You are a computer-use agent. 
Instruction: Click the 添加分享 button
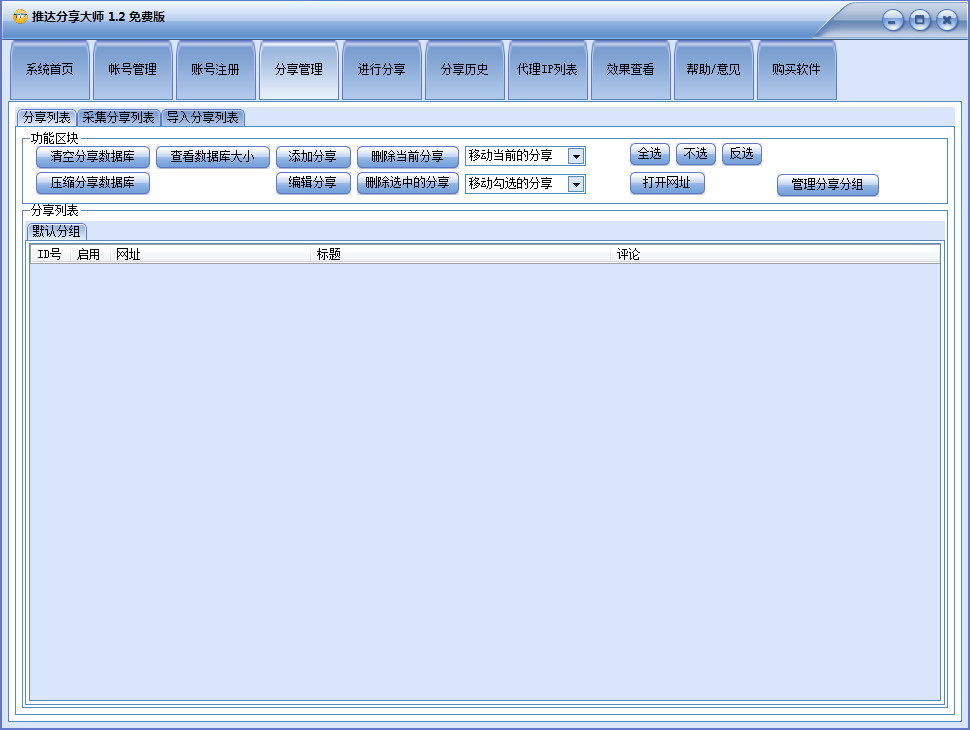[x=313, y=157]
